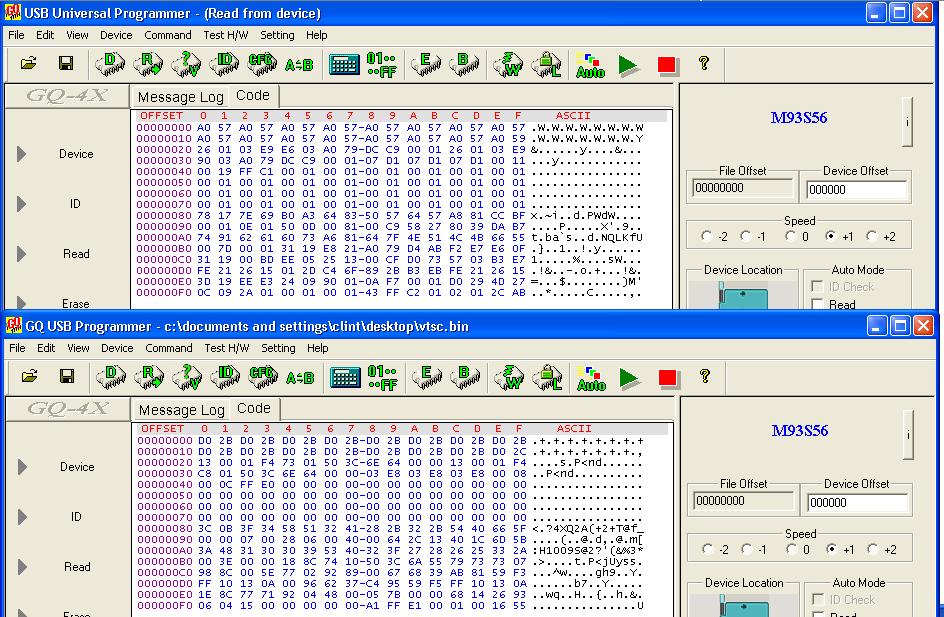The image size is (944, 617).
Task: Click the 'i' info button beside M93S56 in USB Universal Programmer window
Action: pos(907,122)
